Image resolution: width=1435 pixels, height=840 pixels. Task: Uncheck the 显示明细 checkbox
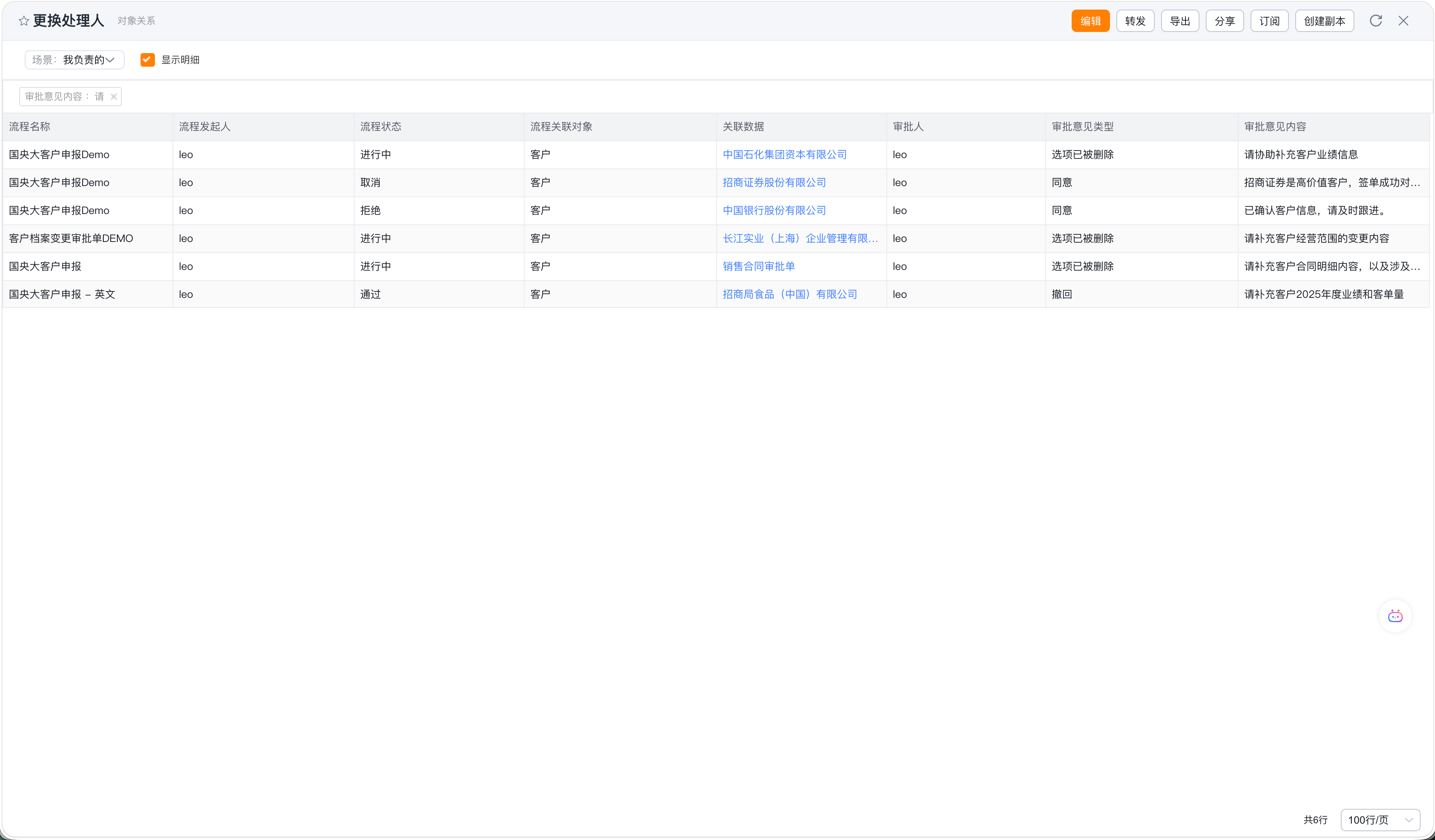click(147, 60)
